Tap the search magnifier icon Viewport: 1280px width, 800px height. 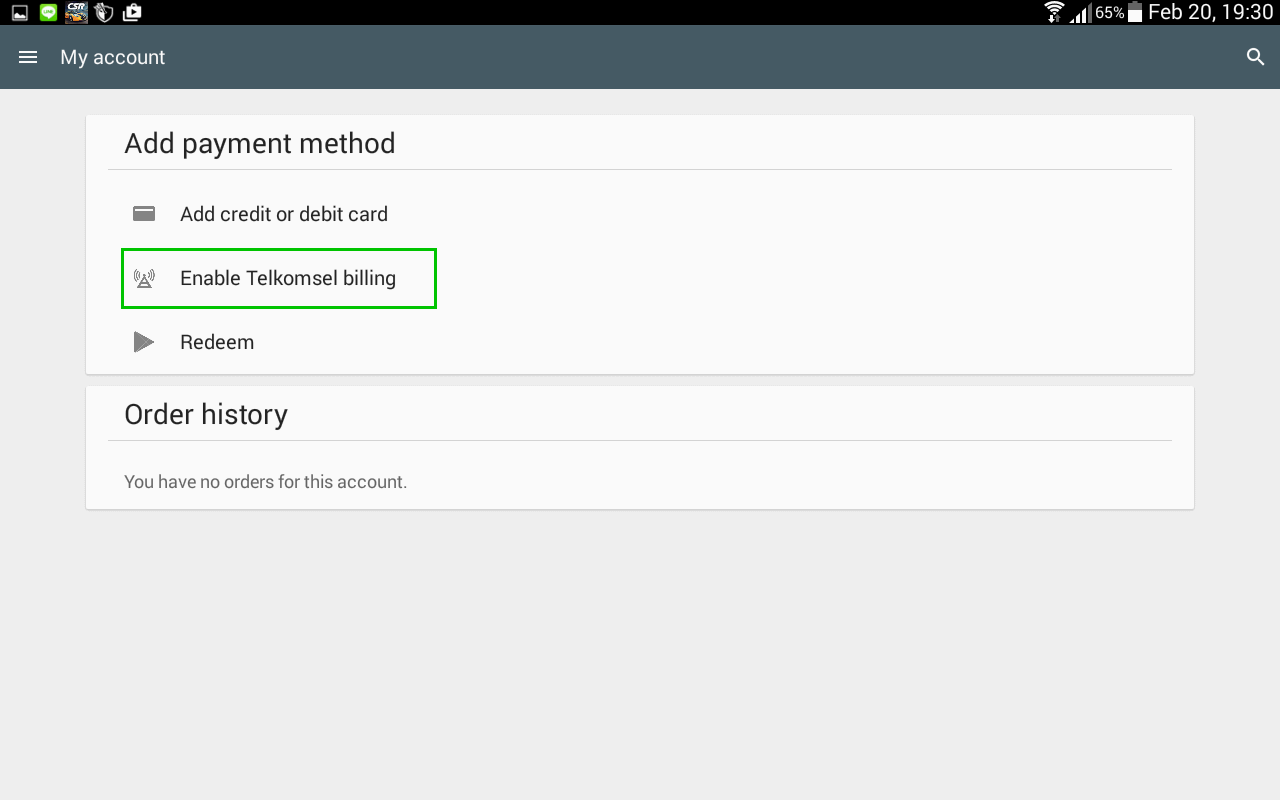pyautogui.click(x=1256, y=57)
